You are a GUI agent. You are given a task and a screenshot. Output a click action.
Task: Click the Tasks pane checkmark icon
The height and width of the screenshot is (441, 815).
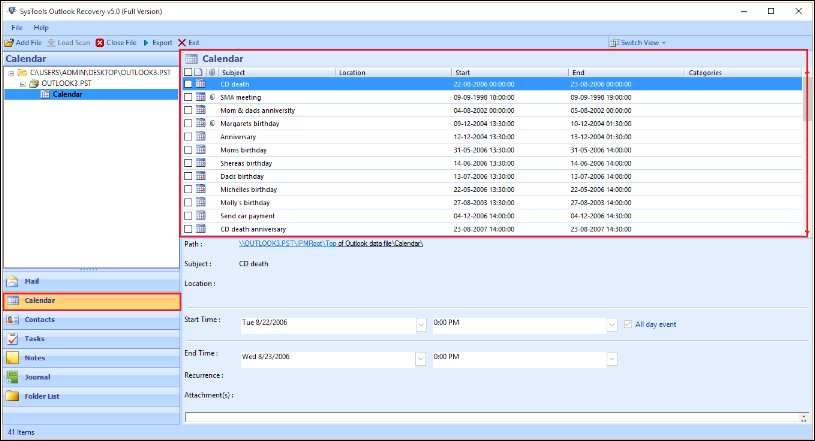pos(12,339)
